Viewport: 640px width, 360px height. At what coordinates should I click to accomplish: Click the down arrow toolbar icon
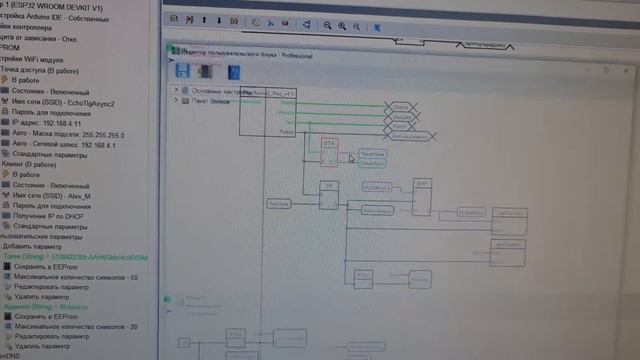point(219,20)
